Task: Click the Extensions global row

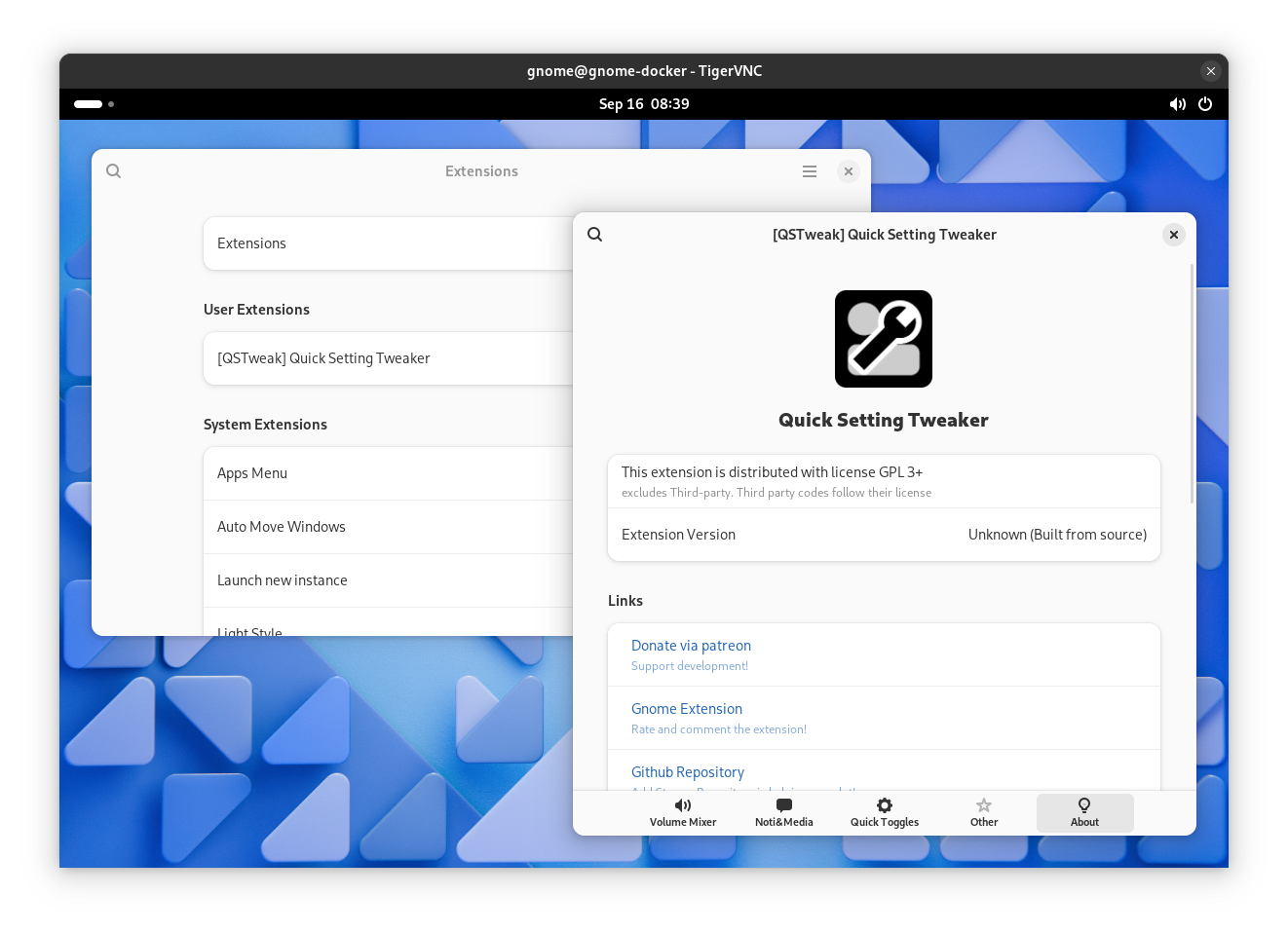Action: 388,243
